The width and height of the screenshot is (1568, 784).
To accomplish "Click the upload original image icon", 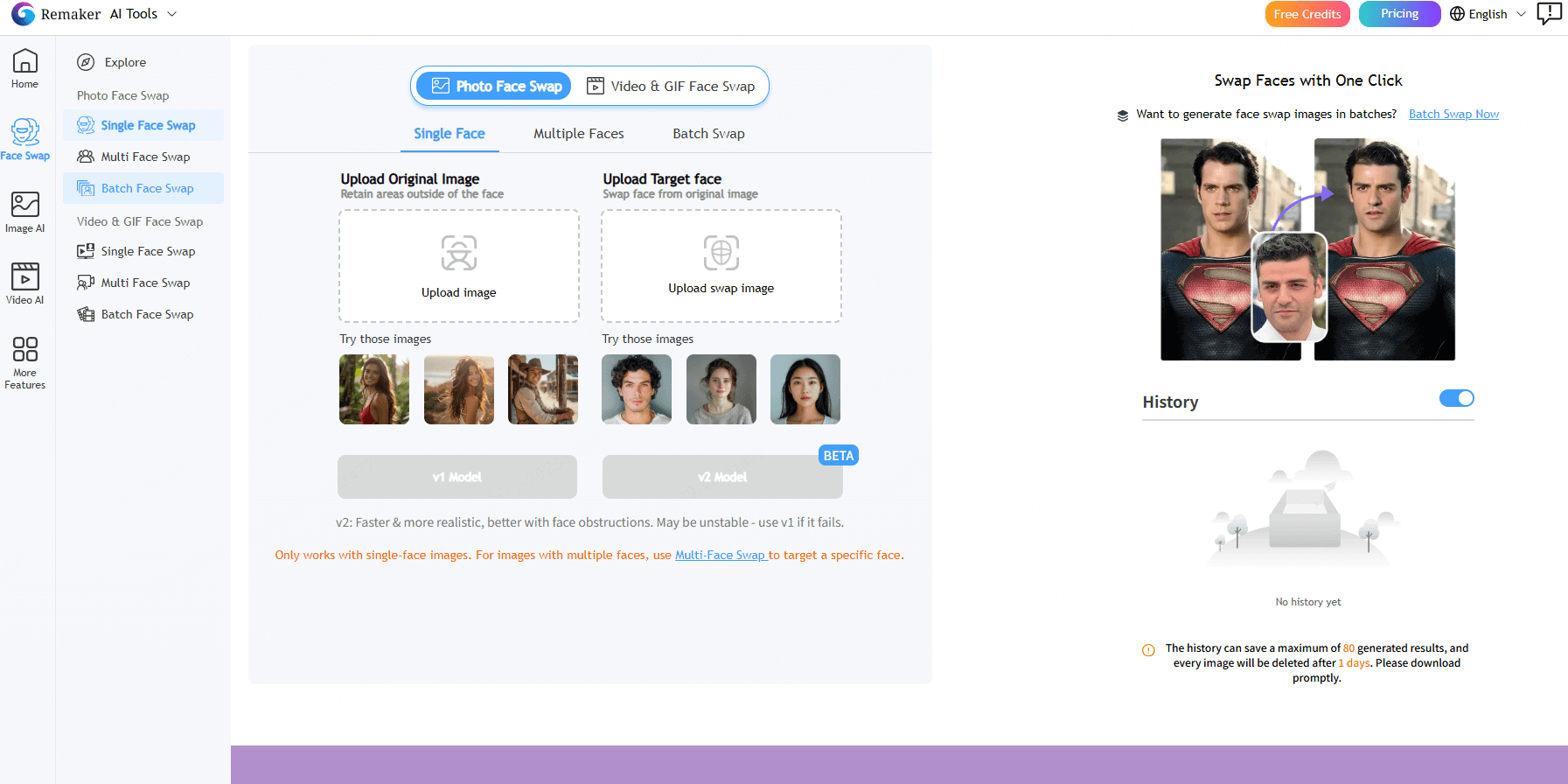I will click(x=458, y=253).
